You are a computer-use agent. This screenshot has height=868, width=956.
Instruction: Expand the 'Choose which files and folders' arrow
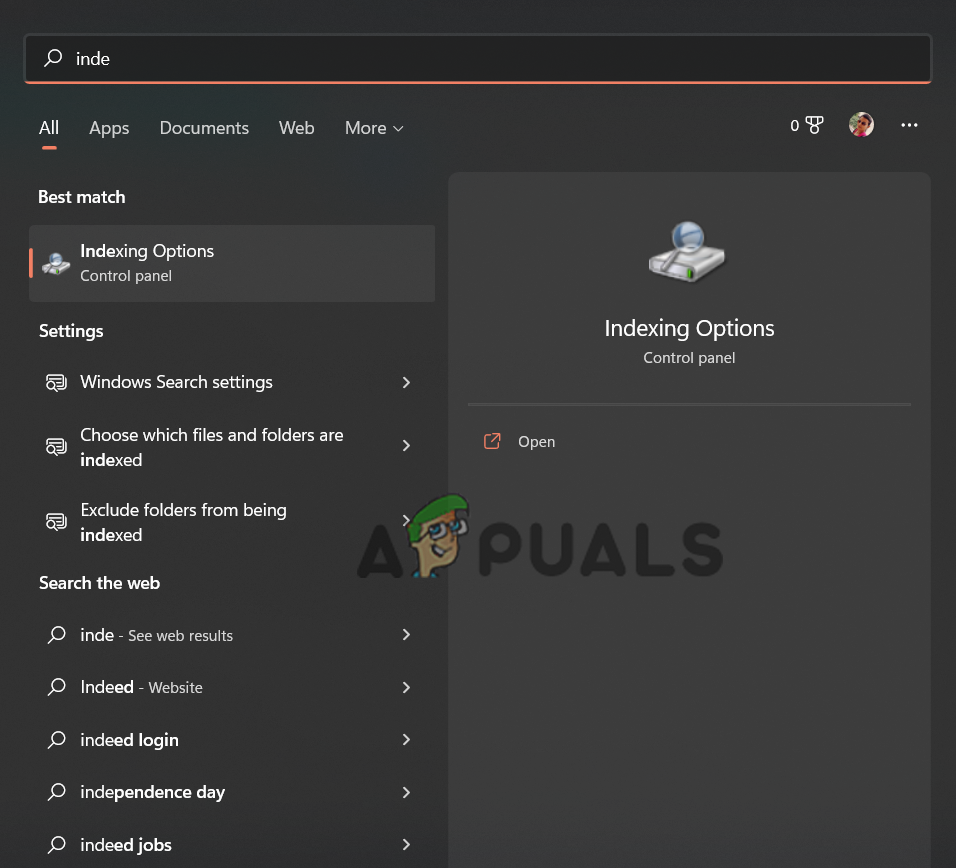[406, 446]
